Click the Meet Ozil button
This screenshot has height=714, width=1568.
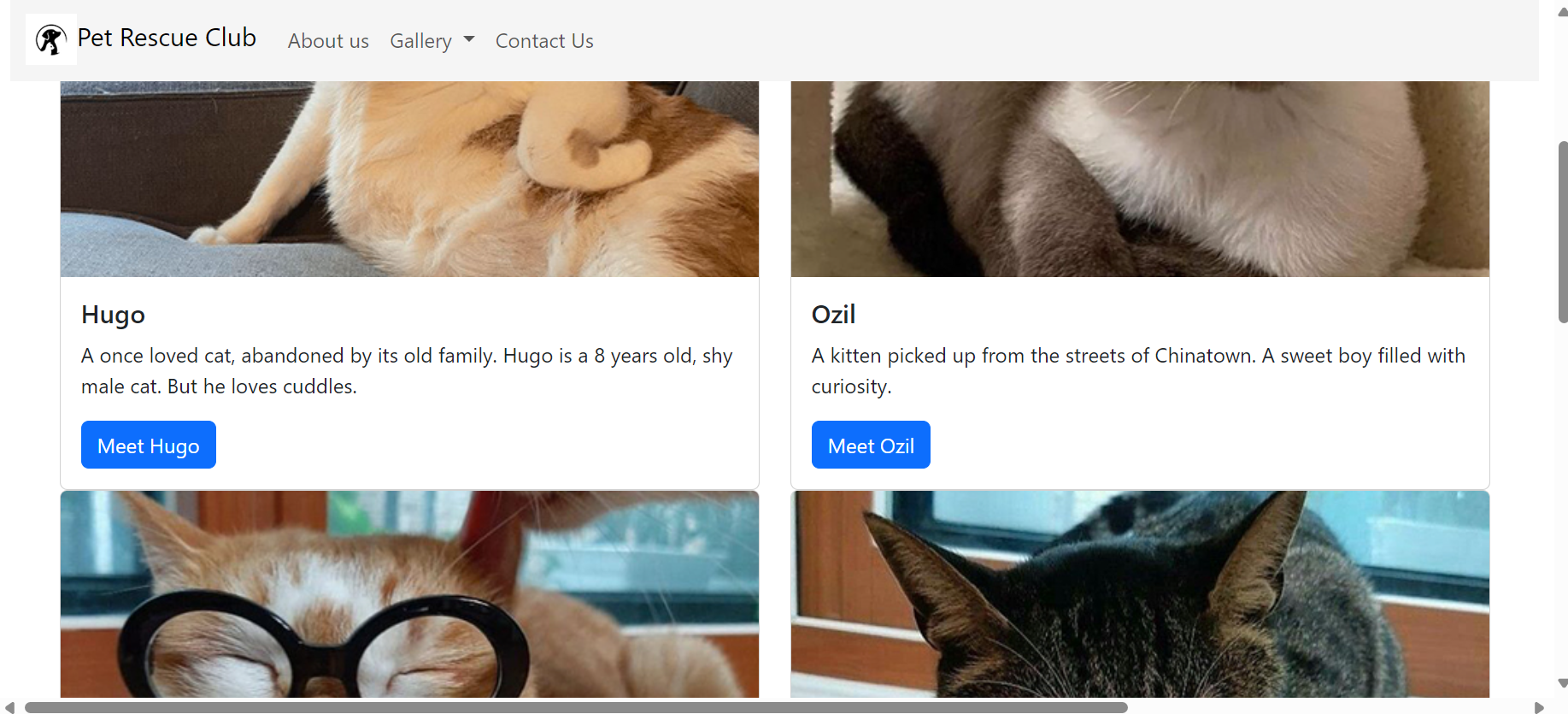coord(871,445)
